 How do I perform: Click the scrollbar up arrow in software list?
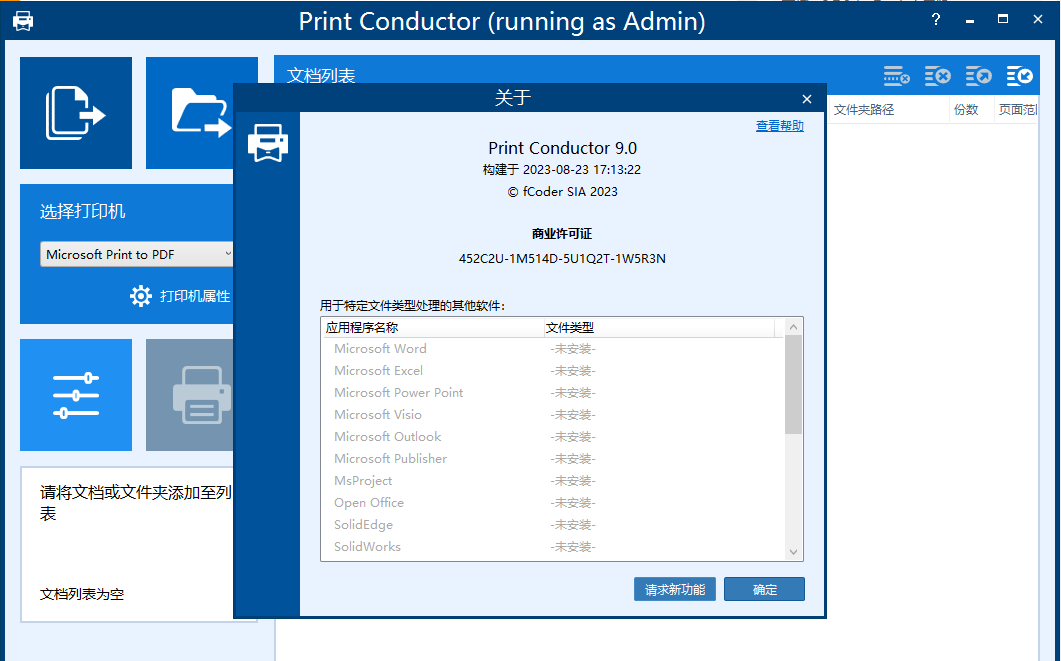794,327
